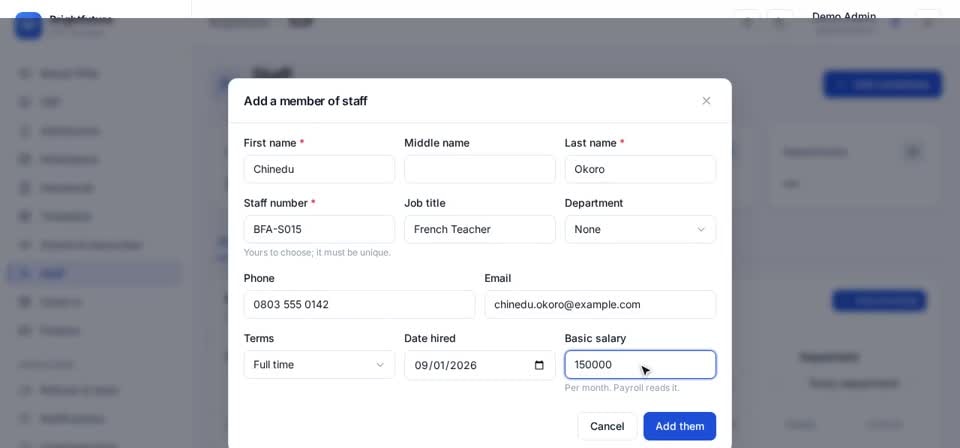Screen dimensions: 960x448
Task: Focus the Email field with chinedu.okoro@example.com
Action: point(600,304)
